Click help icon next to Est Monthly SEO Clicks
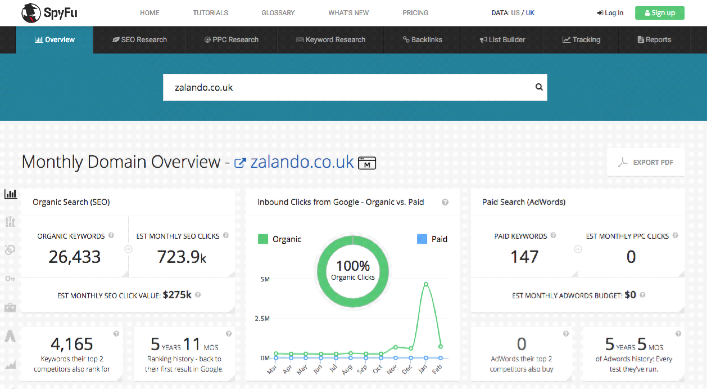The image size is (708, 389). tap(226, 235)
